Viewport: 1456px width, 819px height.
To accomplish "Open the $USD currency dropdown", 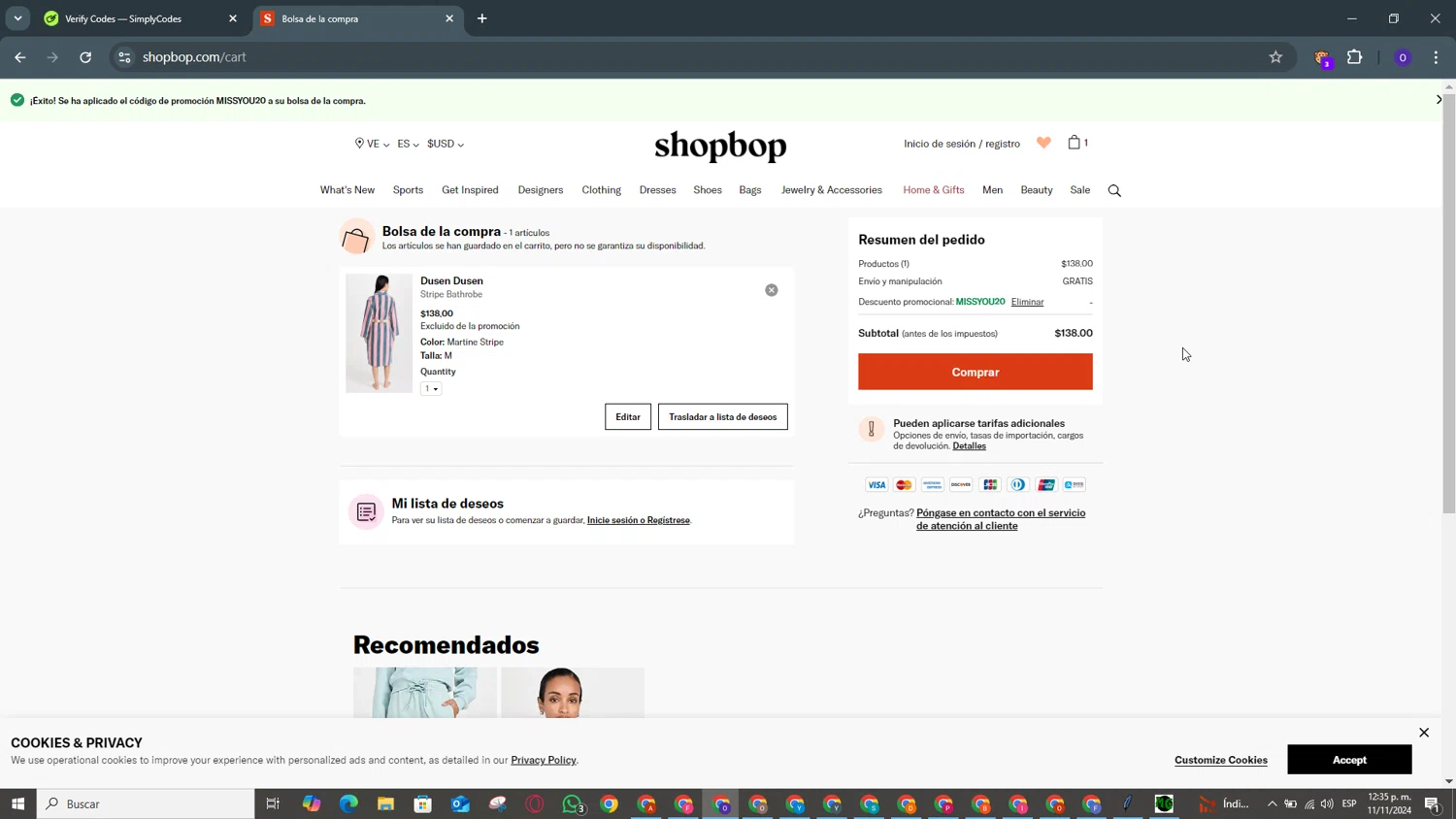I will pos(446,144).
